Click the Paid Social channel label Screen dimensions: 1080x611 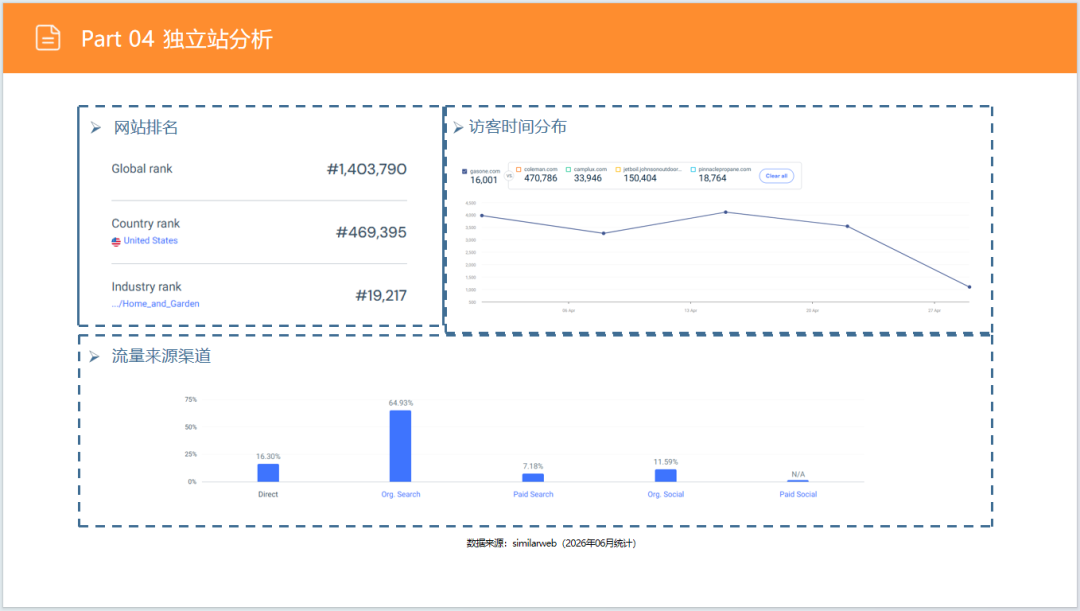coord(798,494)
